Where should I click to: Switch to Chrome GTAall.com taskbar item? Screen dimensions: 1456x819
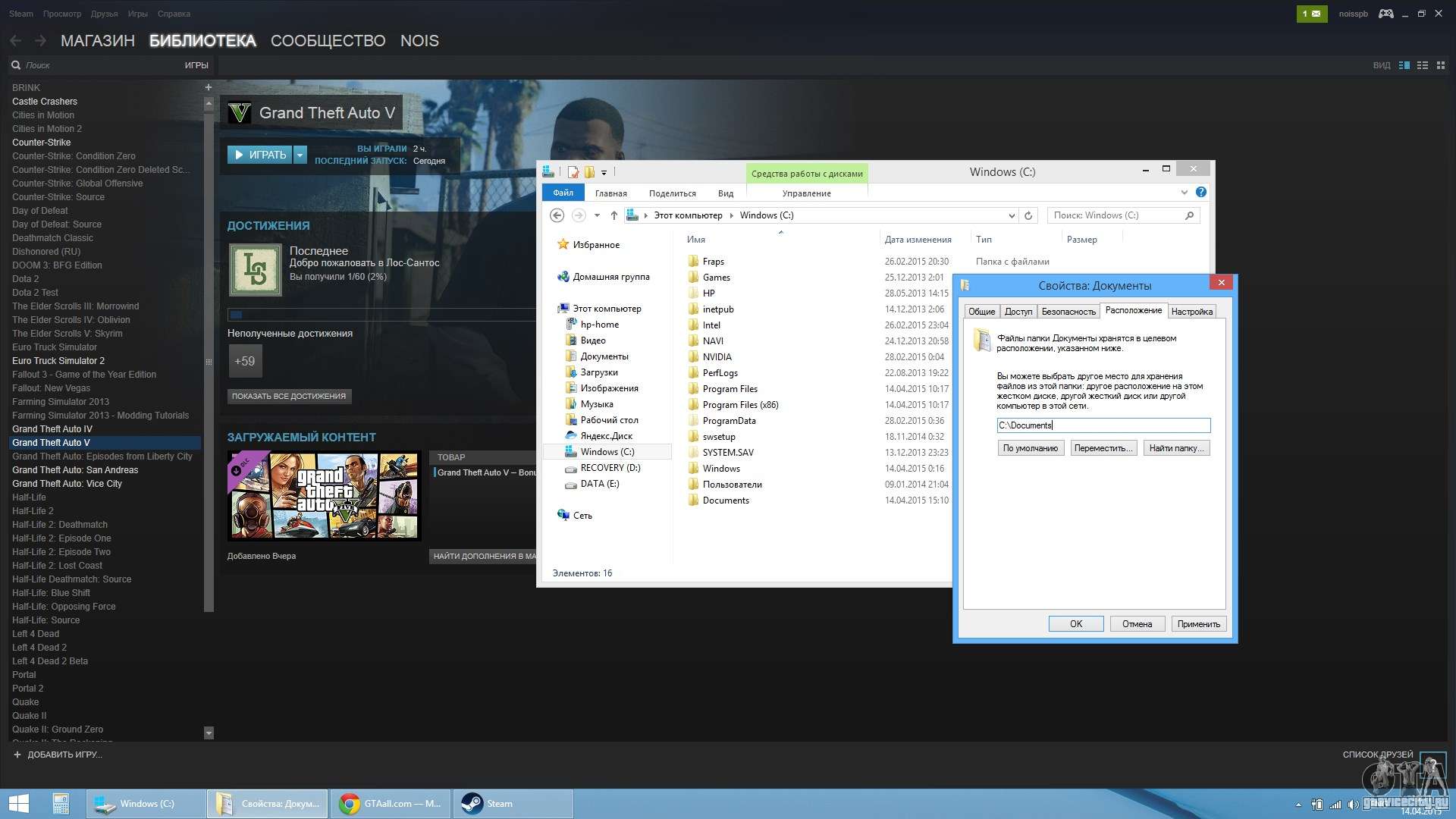point(390,804)
